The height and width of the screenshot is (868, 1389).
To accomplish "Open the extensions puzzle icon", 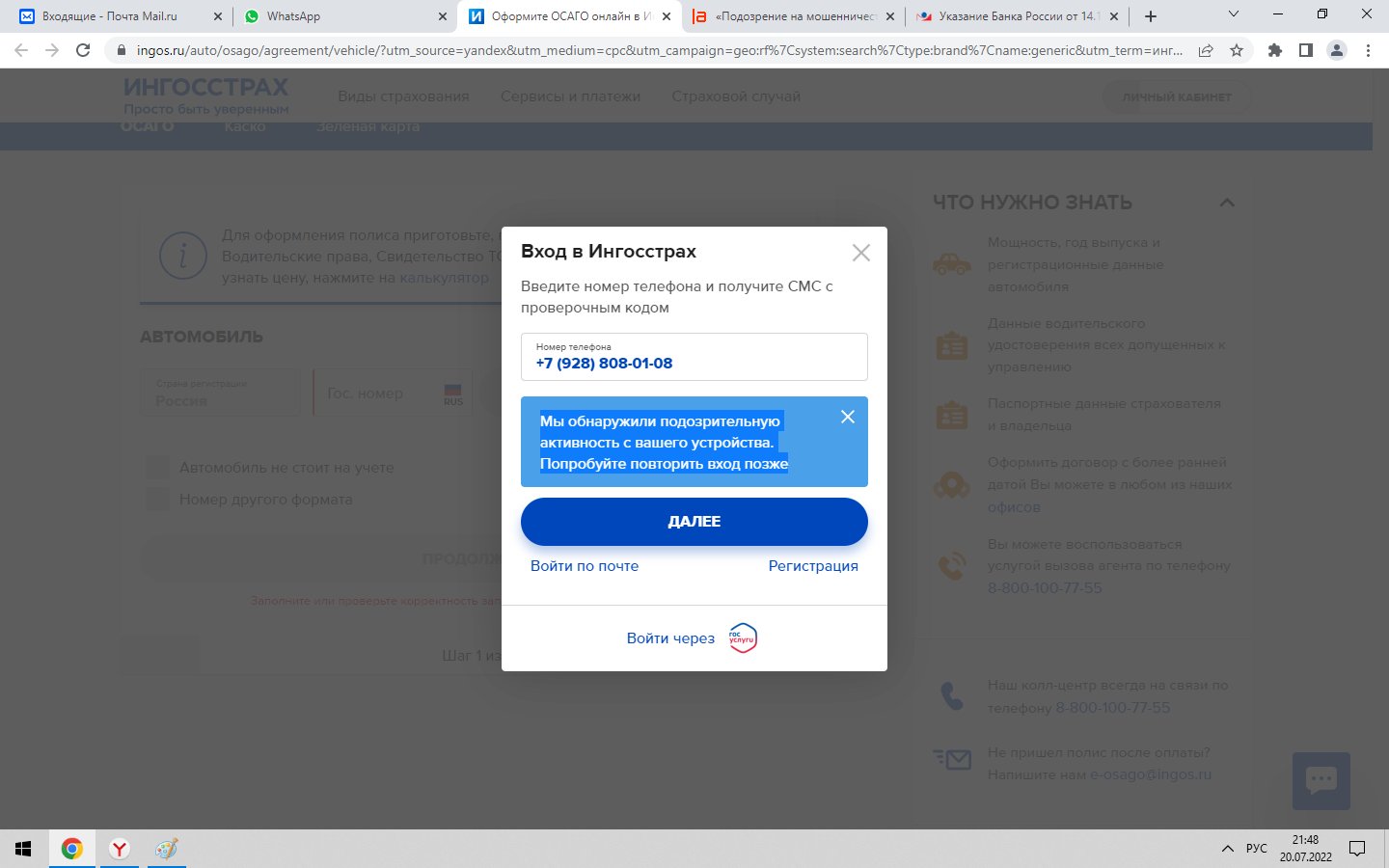I will (1275, 50).
